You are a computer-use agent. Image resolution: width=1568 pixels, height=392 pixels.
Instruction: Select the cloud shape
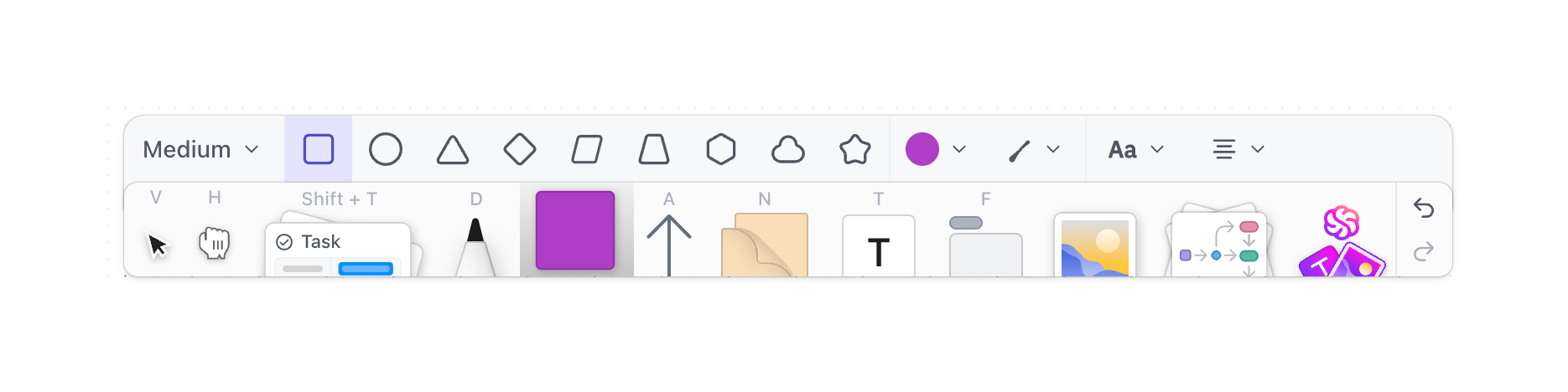tap(788, 150)
